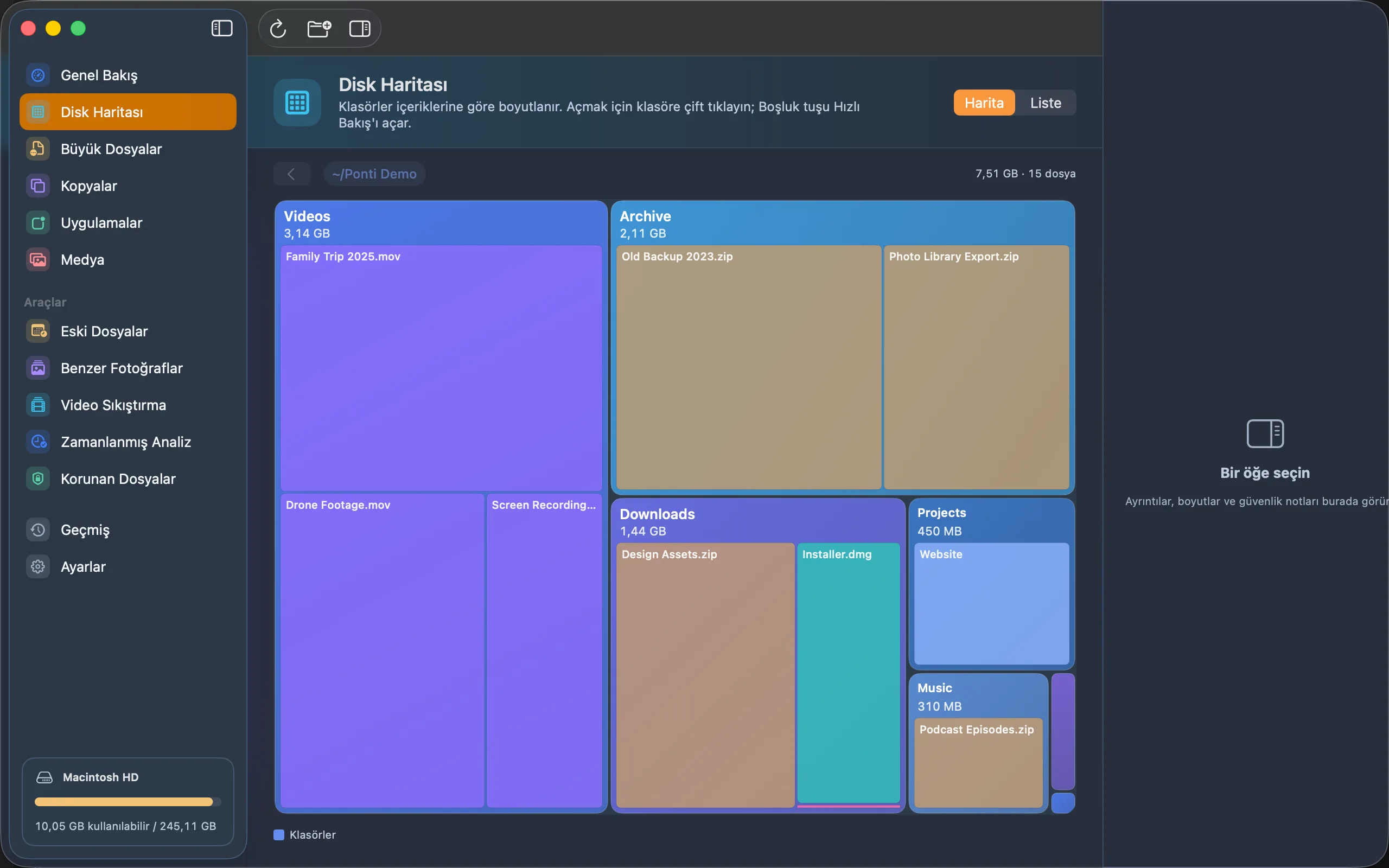Select the Archive folder header

(843, 224)
